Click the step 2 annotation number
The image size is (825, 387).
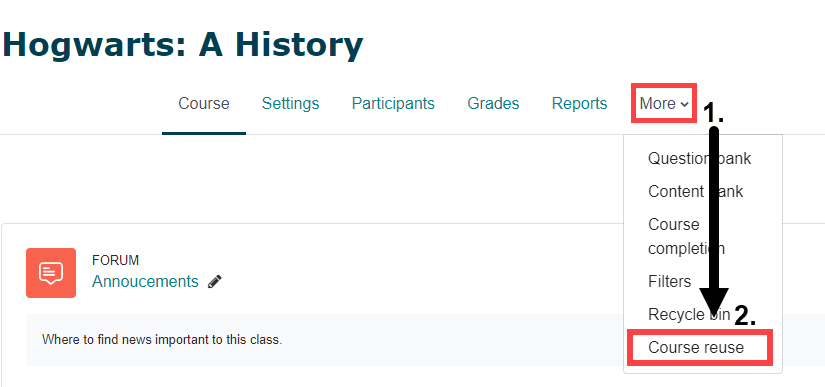pyautogui.click(x=744, y=315)
